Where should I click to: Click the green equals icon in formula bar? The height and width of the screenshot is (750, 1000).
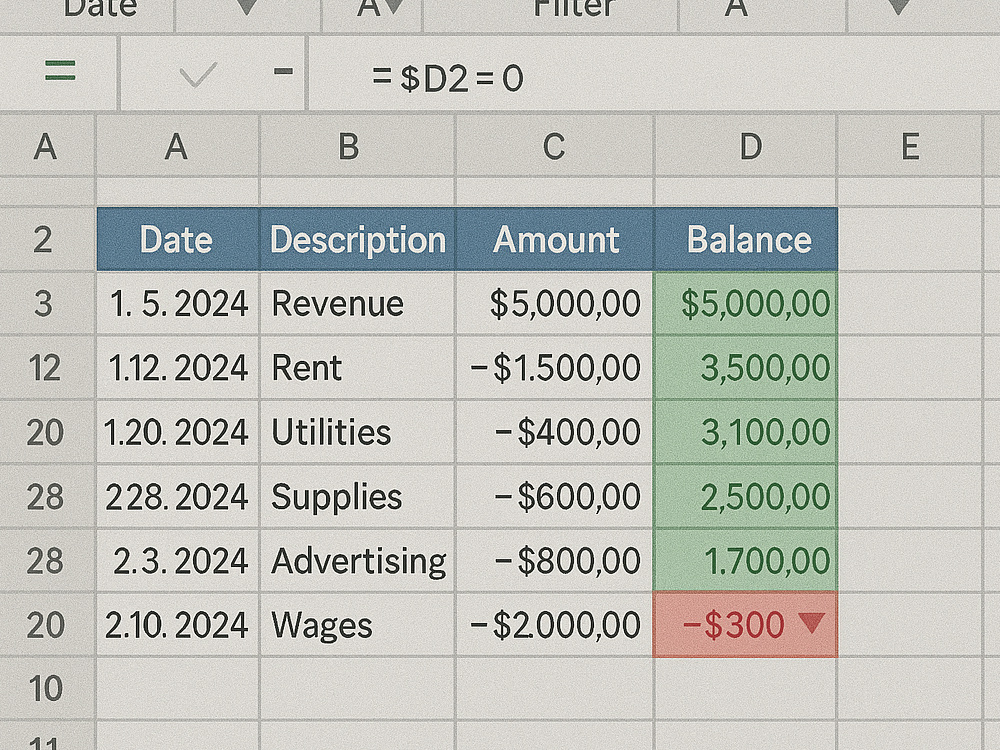tap(61, 70)
